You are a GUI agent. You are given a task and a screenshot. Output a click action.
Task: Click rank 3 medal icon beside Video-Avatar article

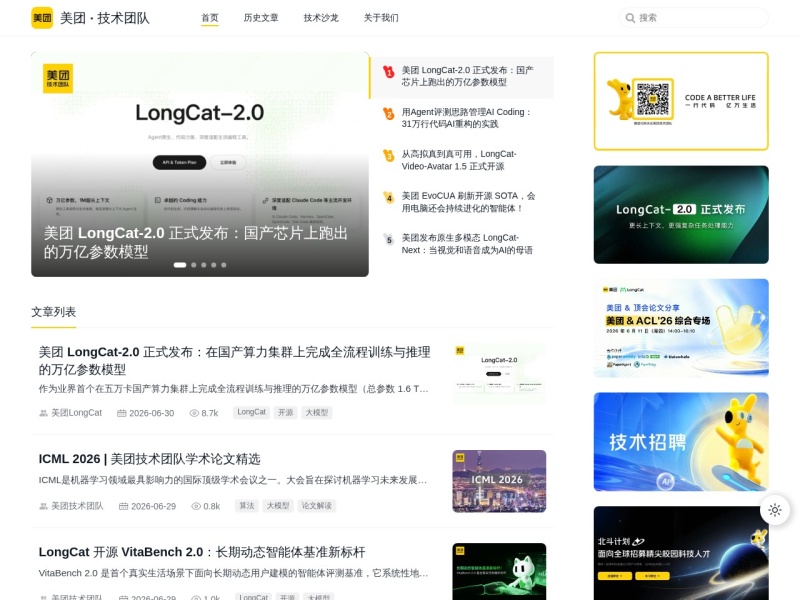(x=389, y=156)
